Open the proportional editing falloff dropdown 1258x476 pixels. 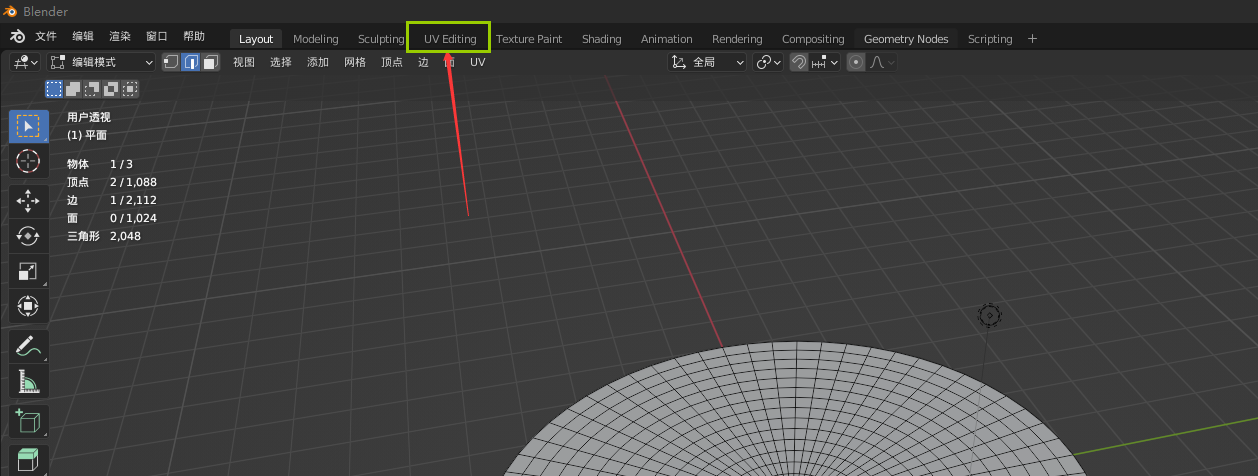(x=881, y=62)
